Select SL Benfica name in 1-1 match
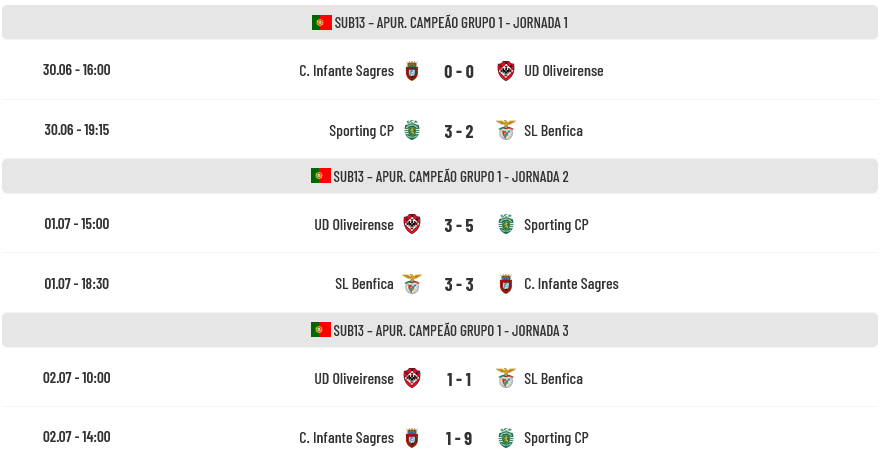This screenshot has height=467, width=881. pyautogui.click(x=553, y=379)
